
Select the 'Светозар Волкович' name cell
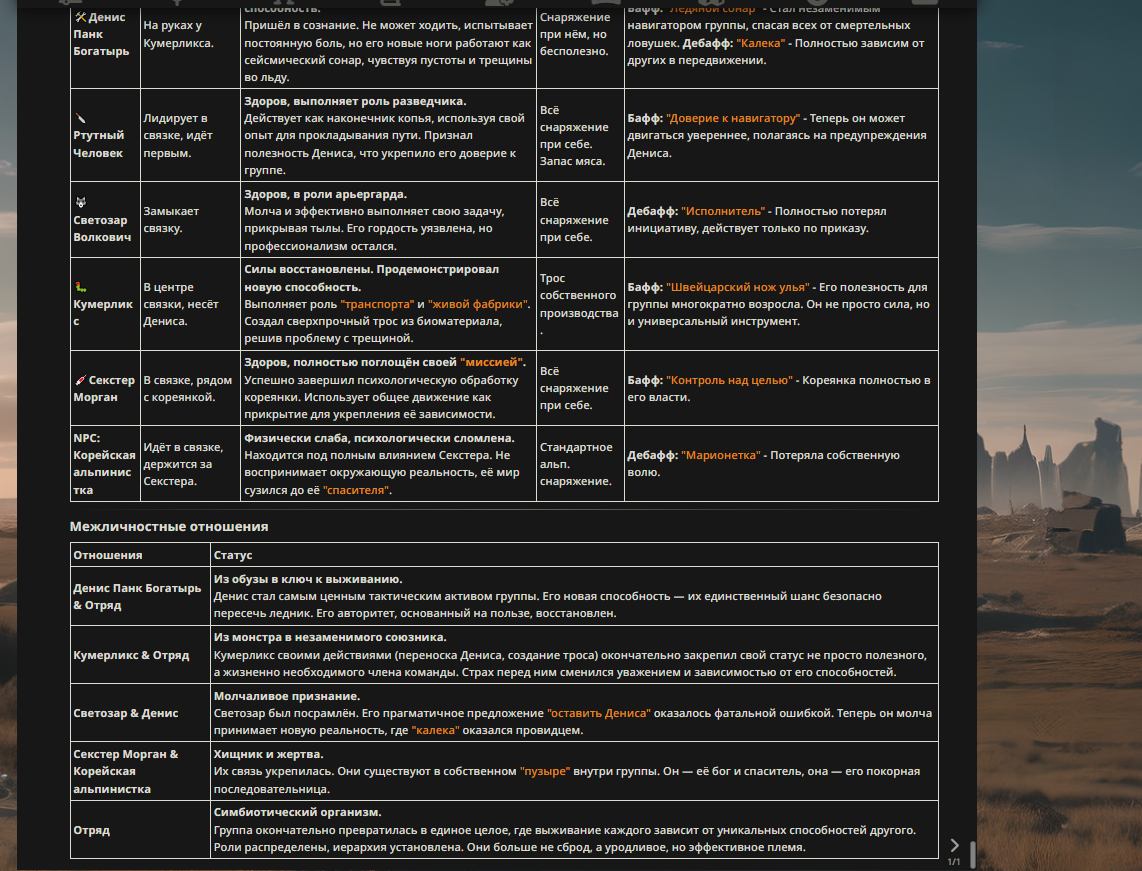point(105,219)
